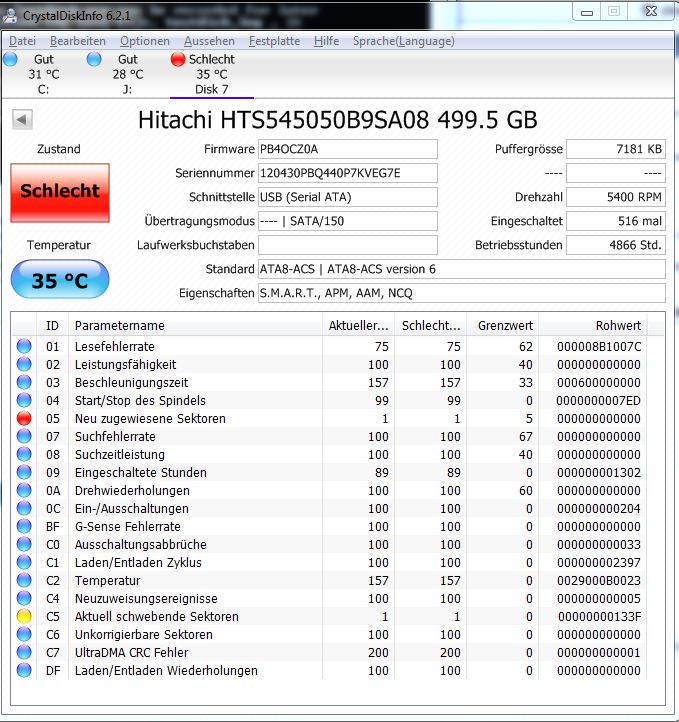The width and height of the screenshot is (679, 722).
Task: Click the Schlecht... column header
Action: coord(431,326)
